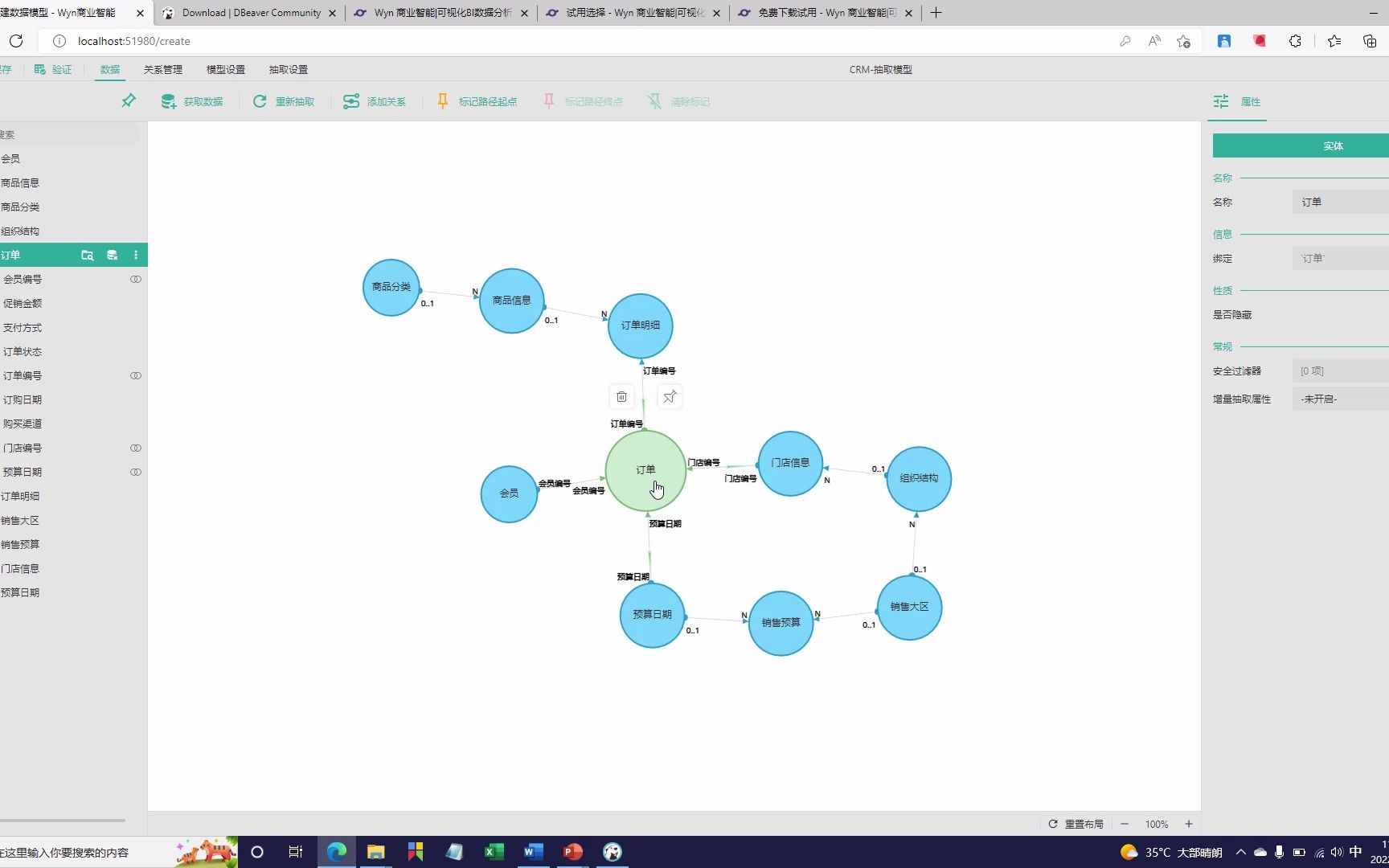
Task: Select 组织结构 in the entity list
Action: click(x=73, y=231)
